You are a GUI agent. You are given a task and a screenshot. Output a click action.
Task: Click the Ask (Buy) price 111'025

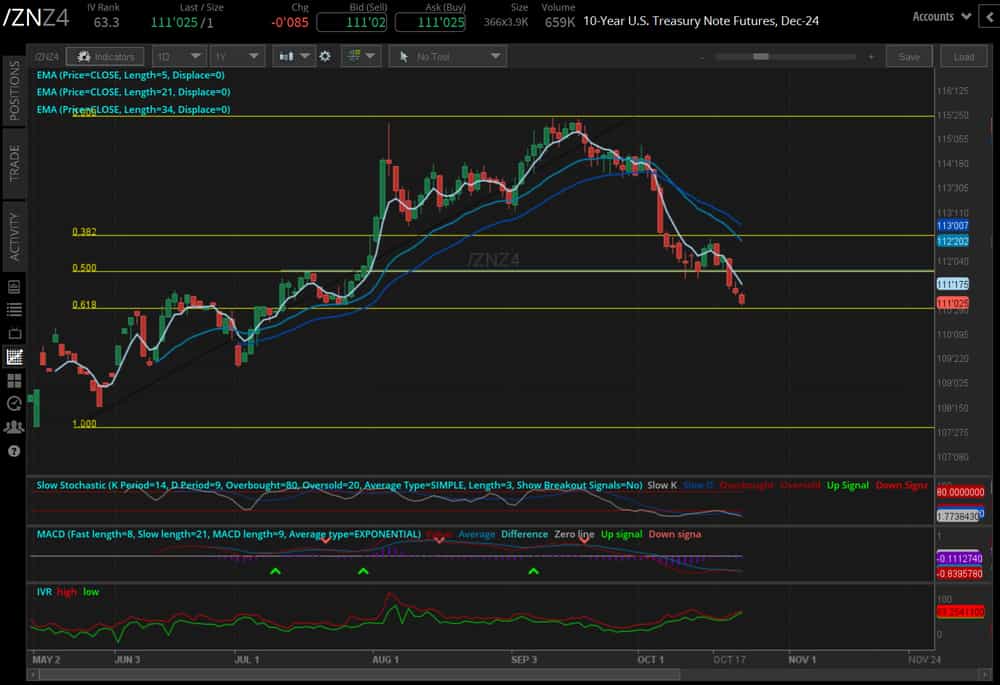(430, 21)
